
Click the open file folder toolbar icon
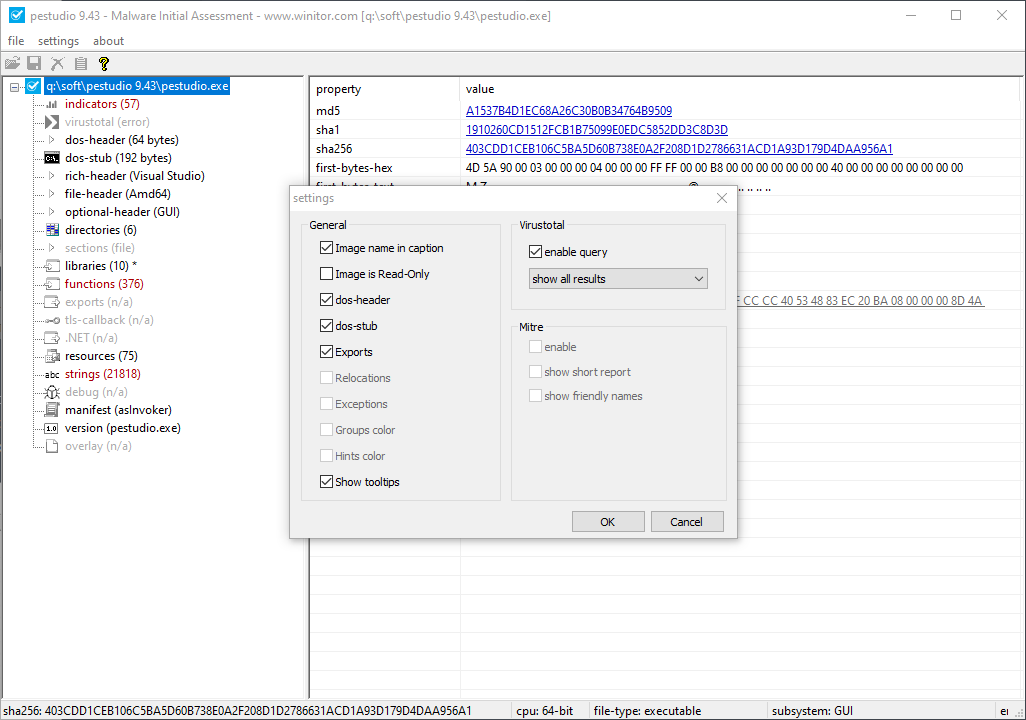(x=12, y=64)
